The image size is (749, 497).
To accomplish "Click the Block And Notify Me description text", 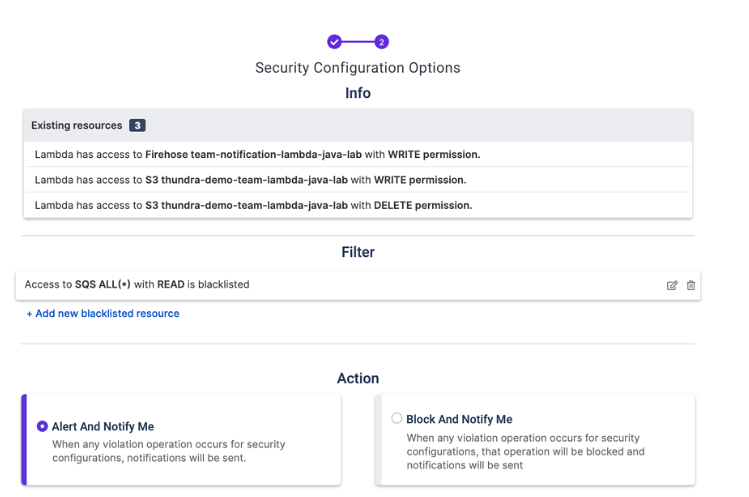I will click(523, 451).
